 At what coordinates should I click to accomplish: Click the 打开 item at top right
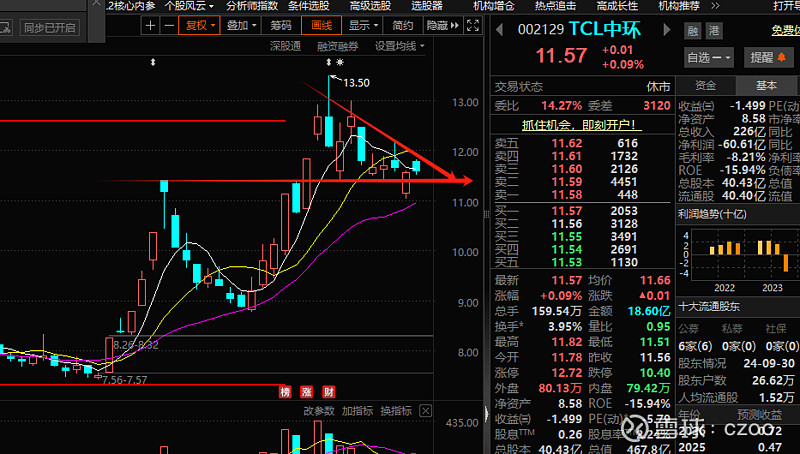pyautogui.click(x=786, y=6)
